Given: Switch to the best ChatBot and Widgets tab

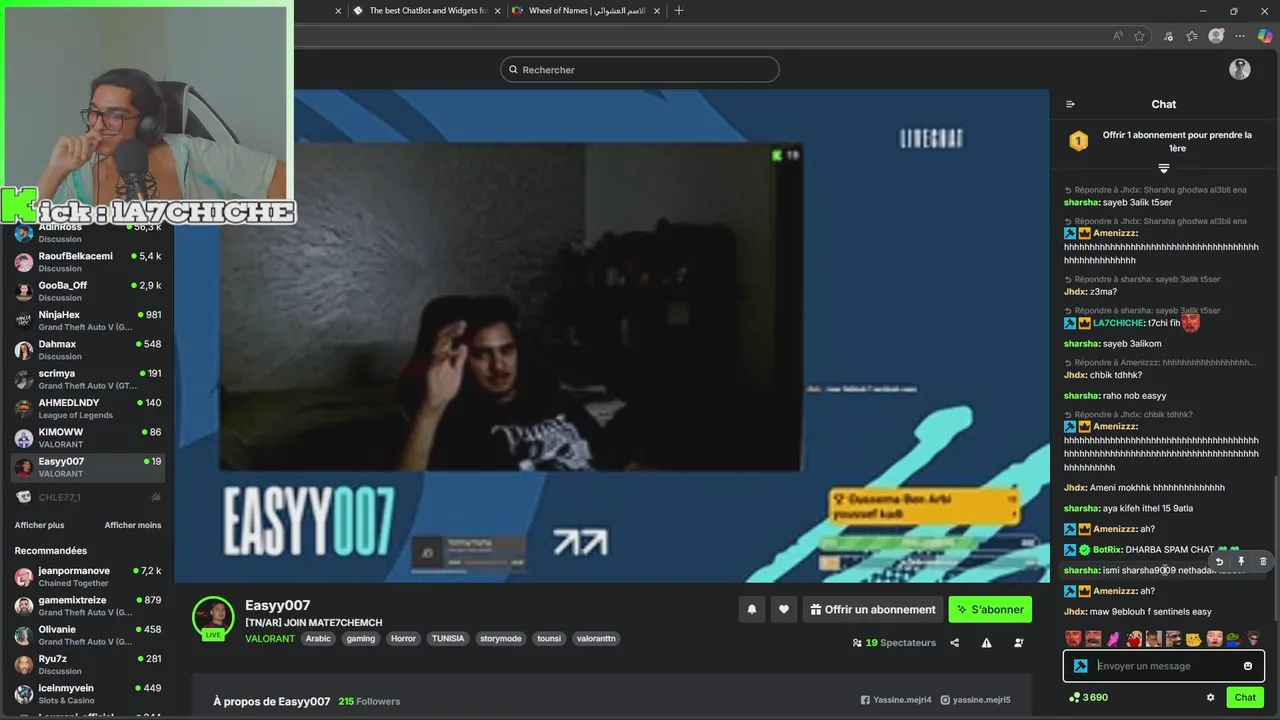Looking at the screenshot, I should pos(427,11).
